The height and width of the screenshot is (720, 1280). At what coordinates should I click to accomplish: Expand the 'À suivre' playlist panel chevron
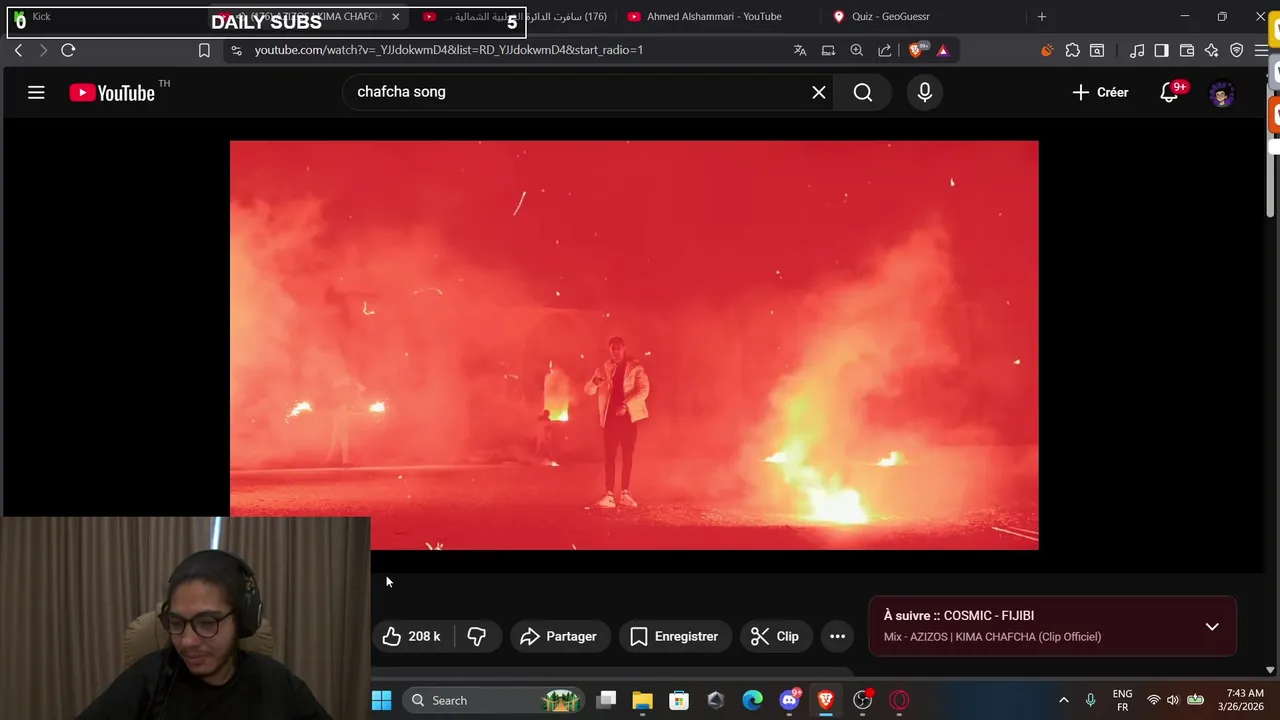[x=1212, y=627]
